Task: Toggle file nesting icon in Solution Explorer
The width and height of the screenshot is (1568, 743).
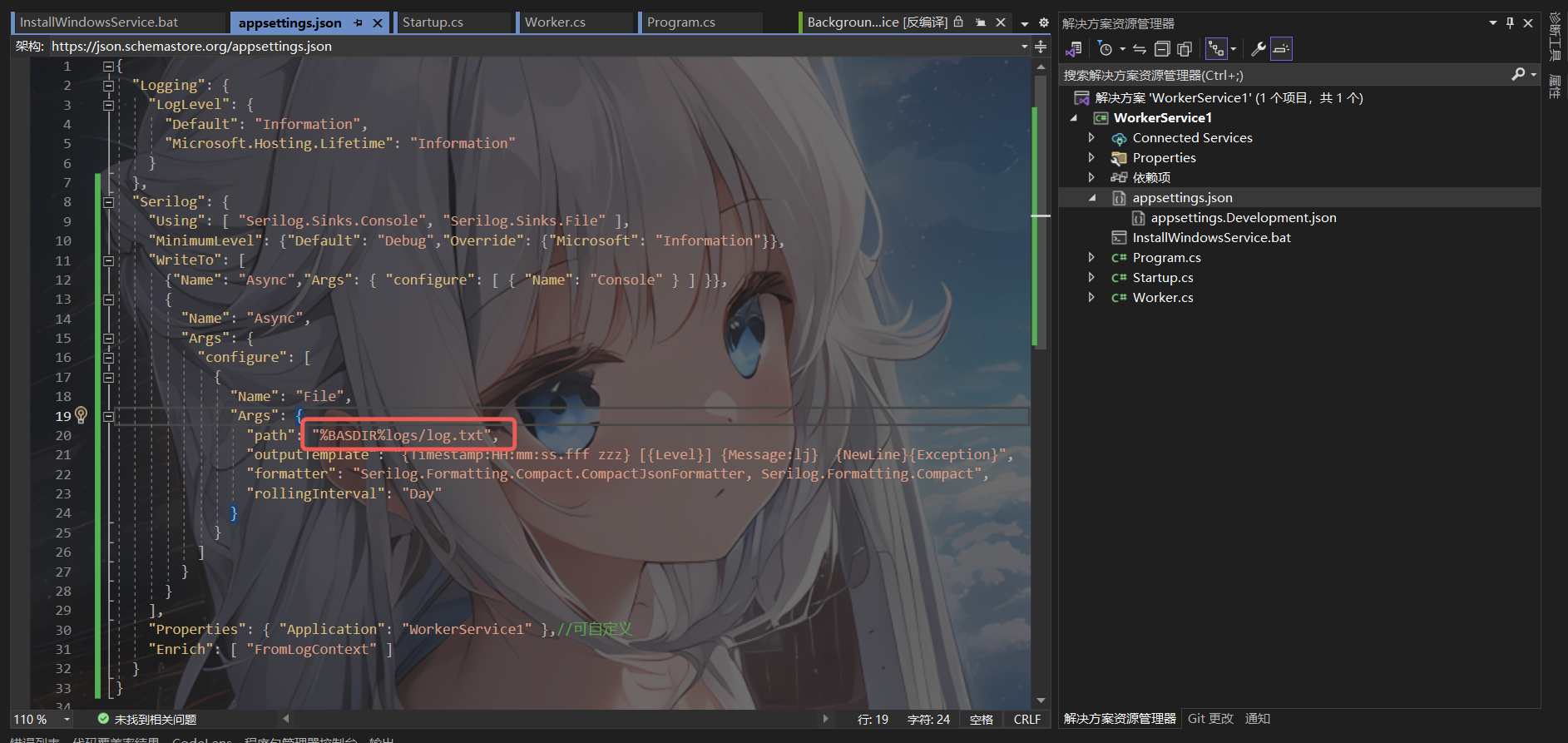Action: pyautogui.click(x=1216, y=49)
